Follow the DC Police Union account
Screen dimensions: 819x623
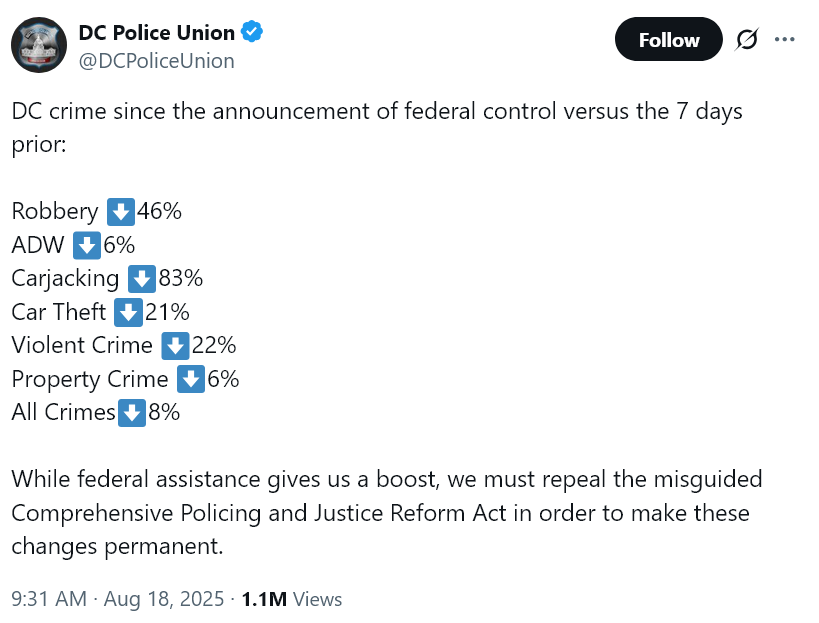tap(668, 40)
